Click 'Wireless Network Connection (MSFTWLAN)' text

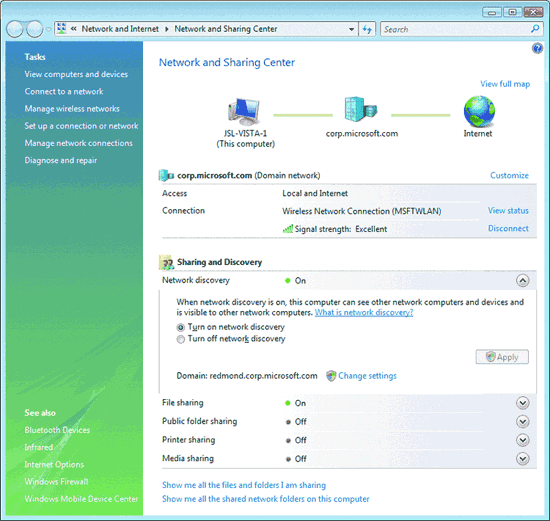point(362,211)
